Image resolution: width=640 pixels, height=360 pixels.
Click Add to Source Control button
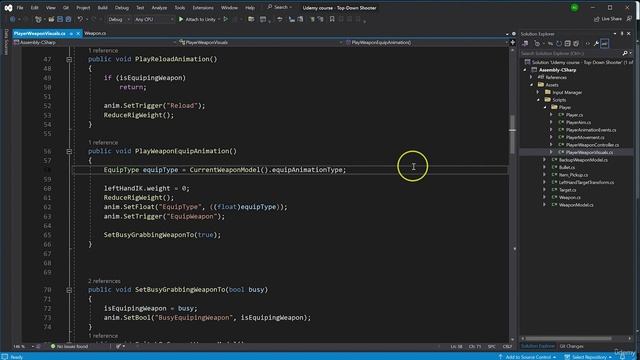point(527,357)
